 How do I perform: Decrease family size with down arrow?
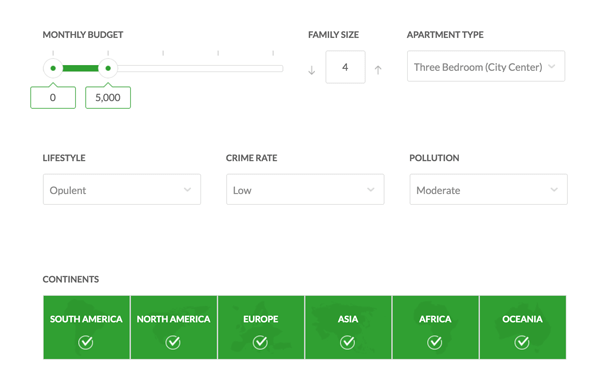311,70
